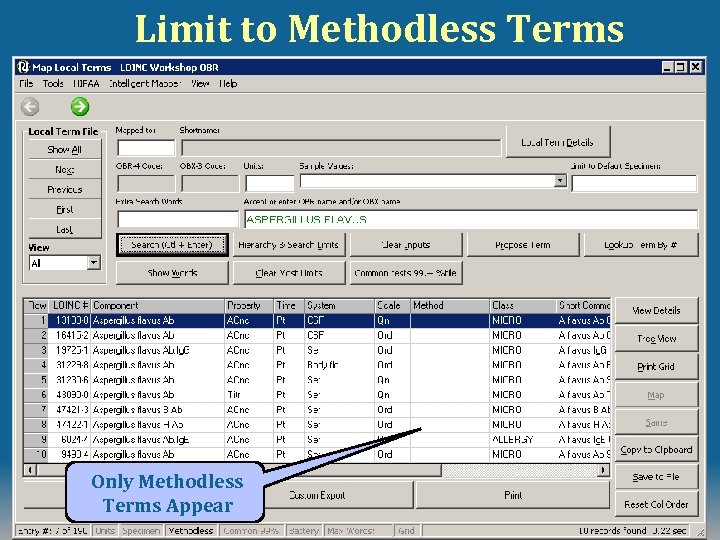720x540 pixels.
Task: Select row 3 Aspergillus flavus Ab.IgG
Action: click(x=317, y=350)
